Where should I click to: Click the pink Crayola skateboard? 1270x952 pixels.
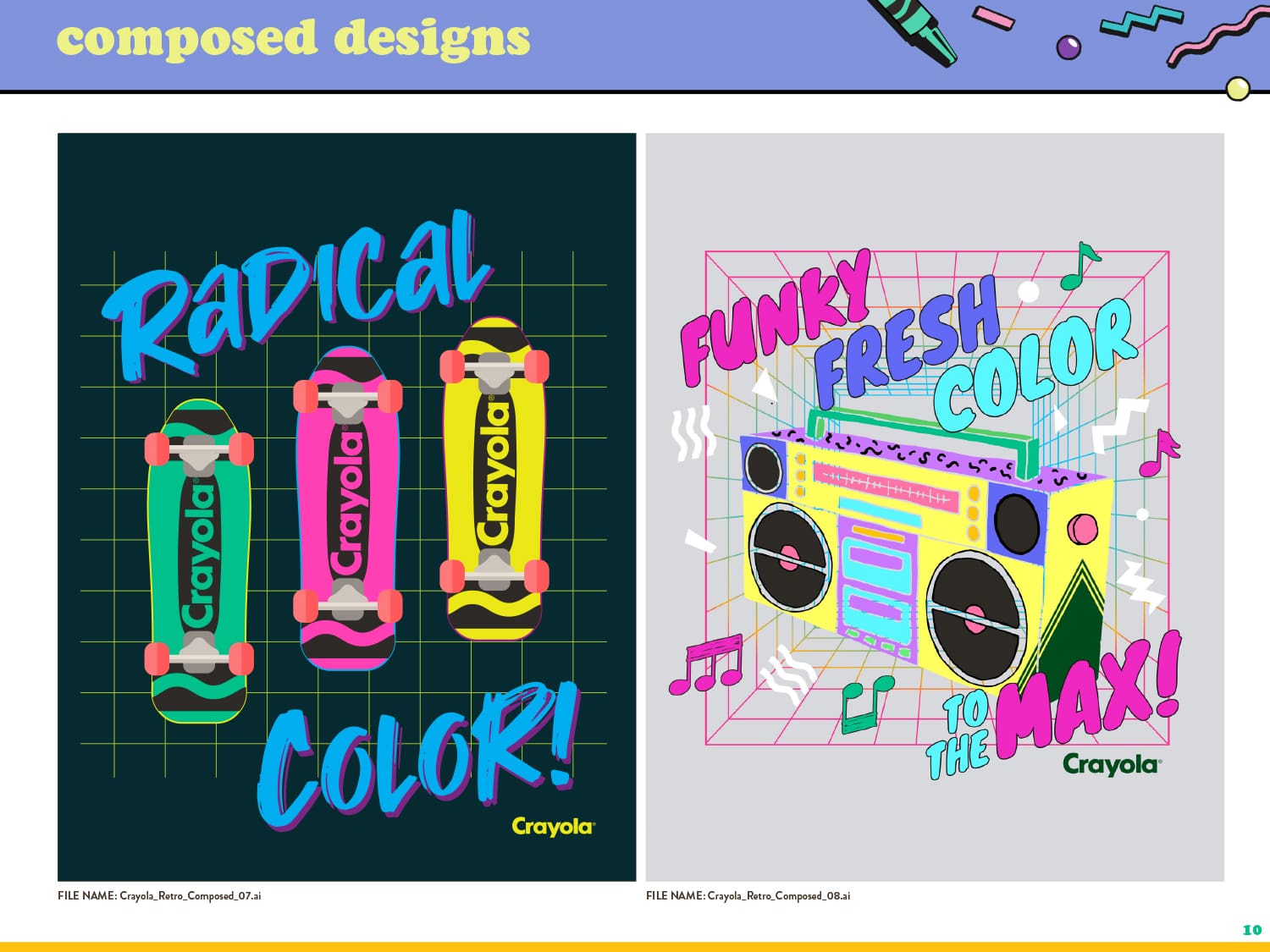pyautogui.click(x=347, y=508)
